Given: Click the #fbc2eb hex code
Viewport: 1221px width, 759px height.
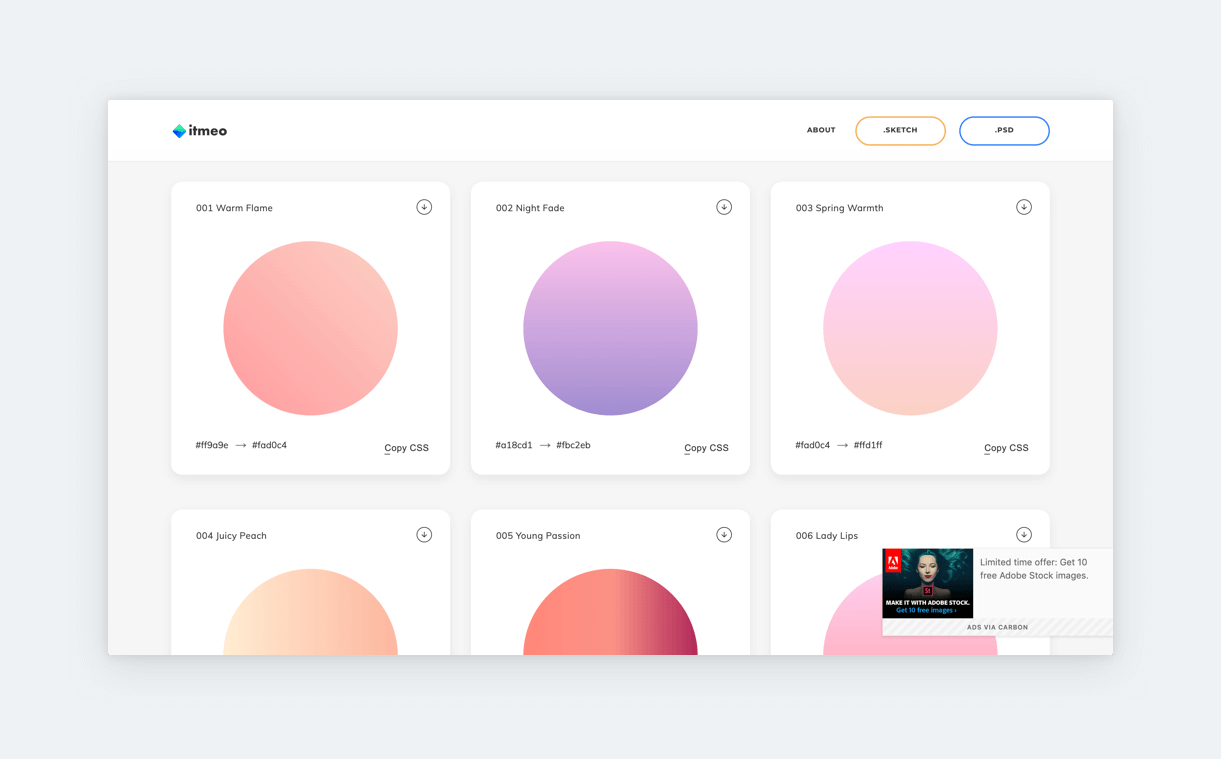Looking at the screenshot, I should pyautogui.click(x=573, y=445).
